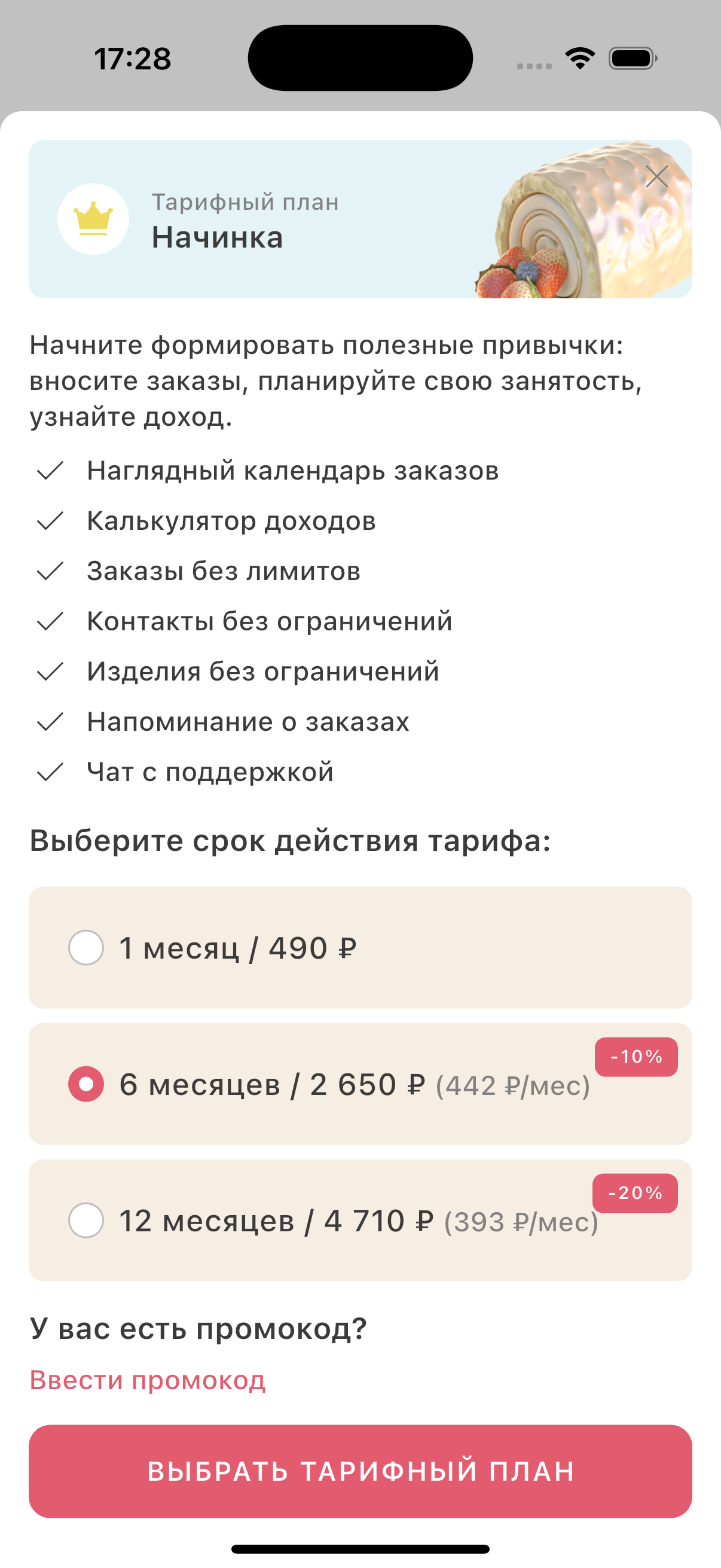Tap the Wi-Fi status icon

point(580,59)
